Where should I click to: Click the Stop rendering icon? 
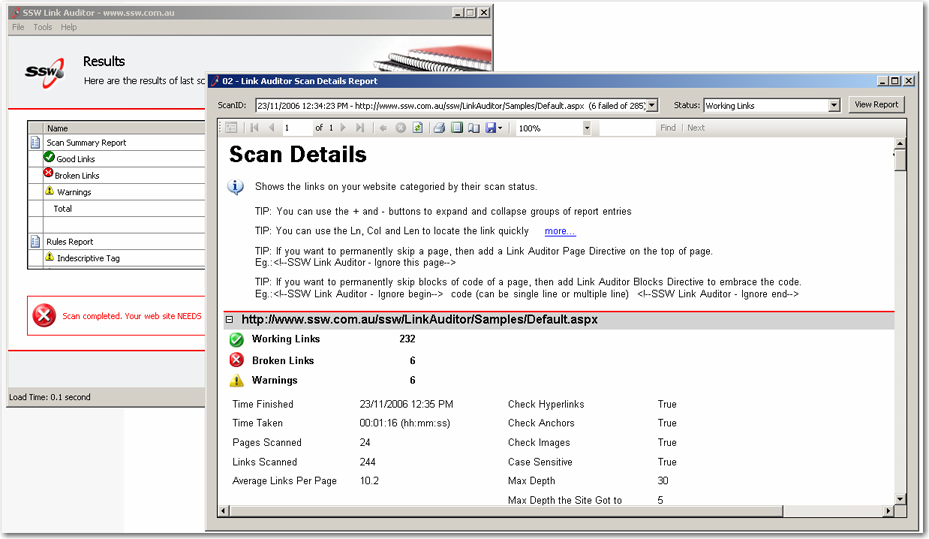[400, 128]
